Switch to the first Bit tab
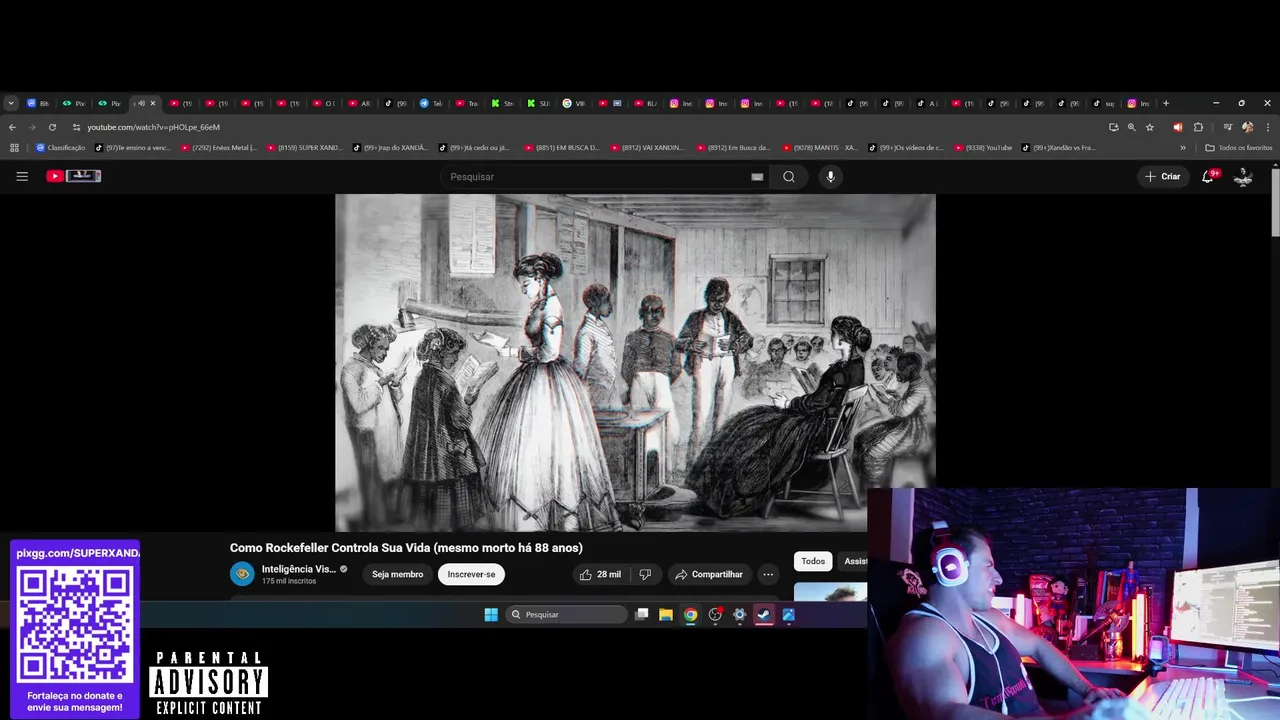The image size is (1280, 720). [38, 103]
